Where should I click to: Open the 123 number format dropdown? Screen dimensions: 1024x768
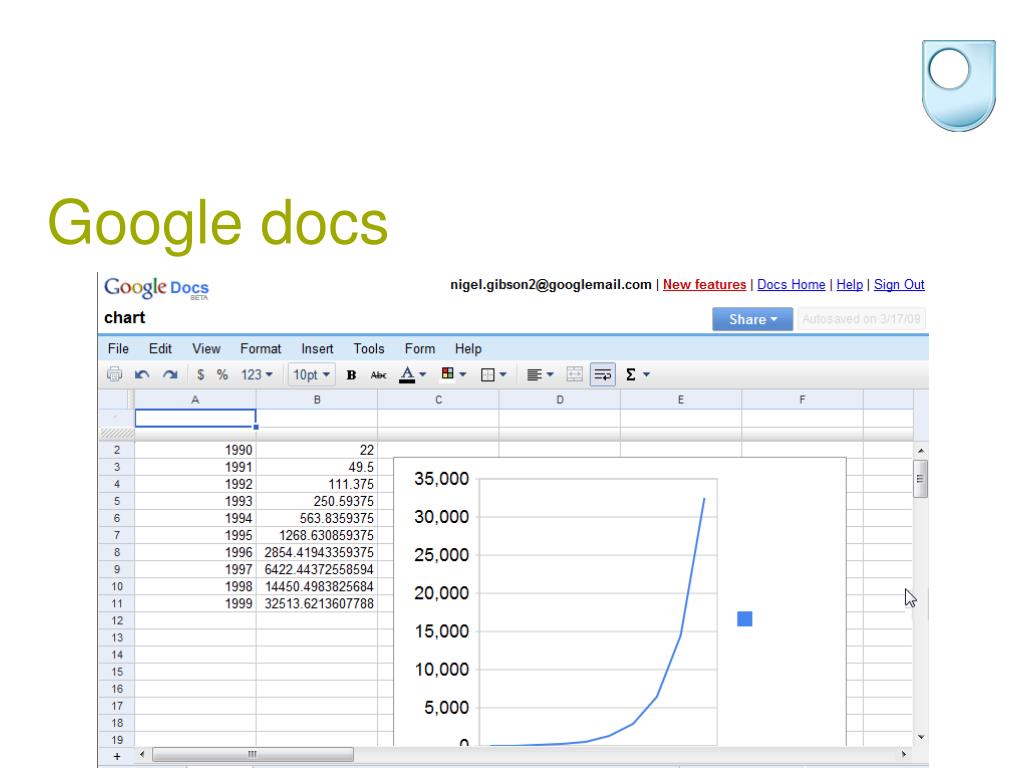(257, 374)
